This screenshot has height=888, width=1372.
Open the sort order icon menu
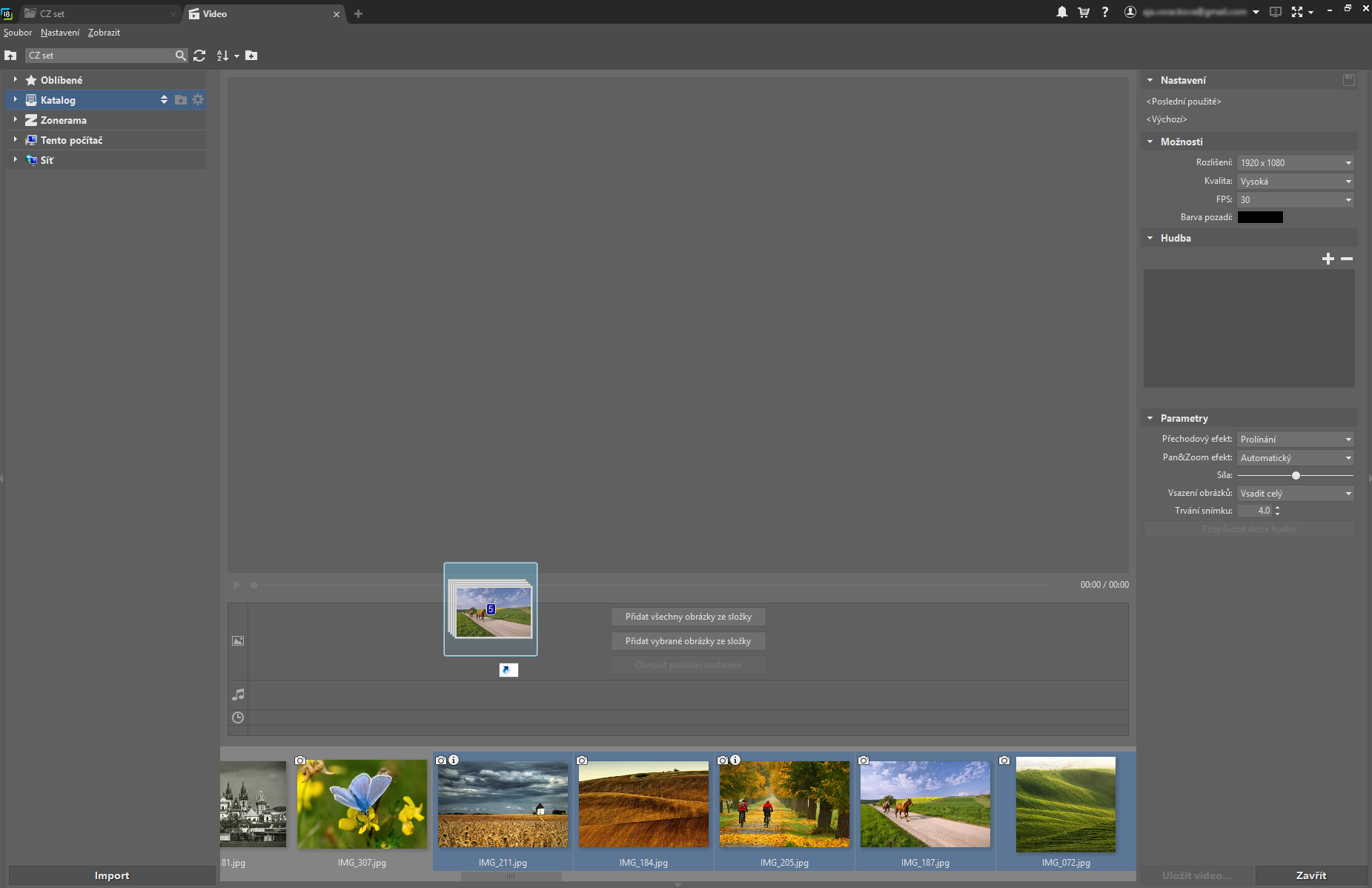(226, 56)
